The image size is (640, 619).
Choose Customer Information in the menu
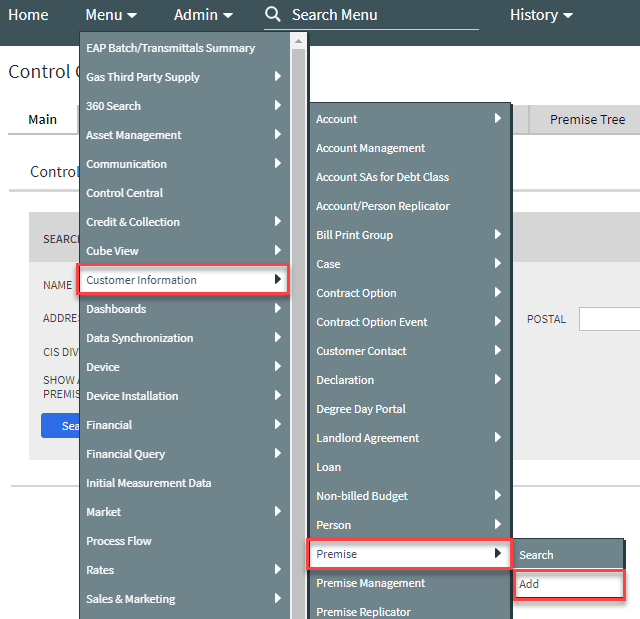(183, 280)
